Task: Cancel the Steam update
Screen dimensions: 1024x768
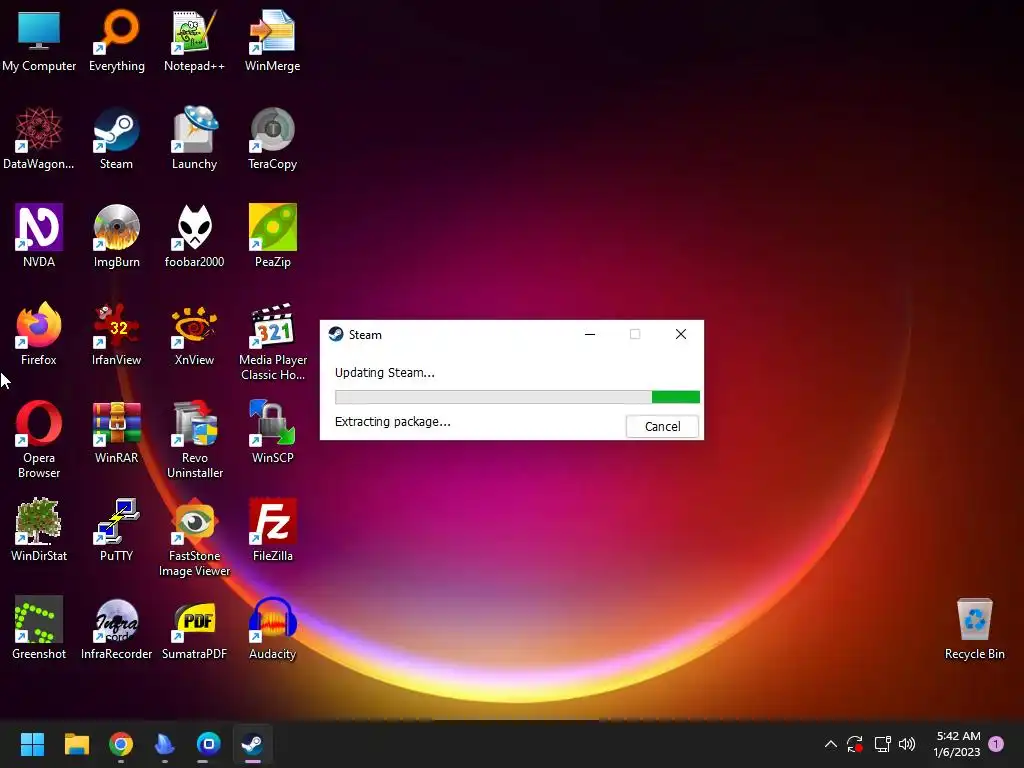Action: point(662,426)
